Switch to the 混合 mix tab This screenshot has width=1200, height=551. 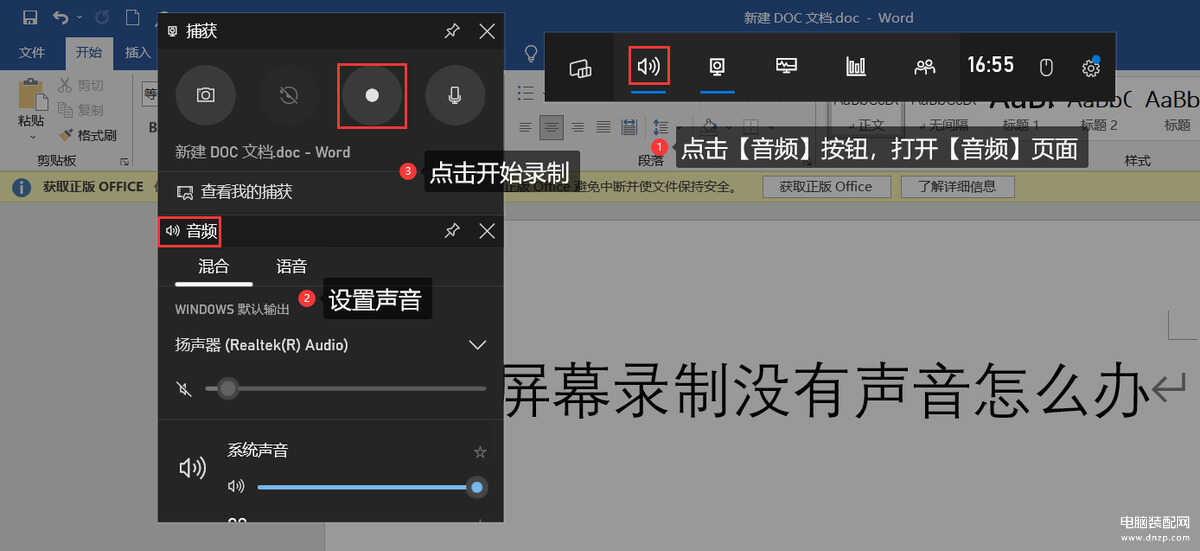[213, 267]
